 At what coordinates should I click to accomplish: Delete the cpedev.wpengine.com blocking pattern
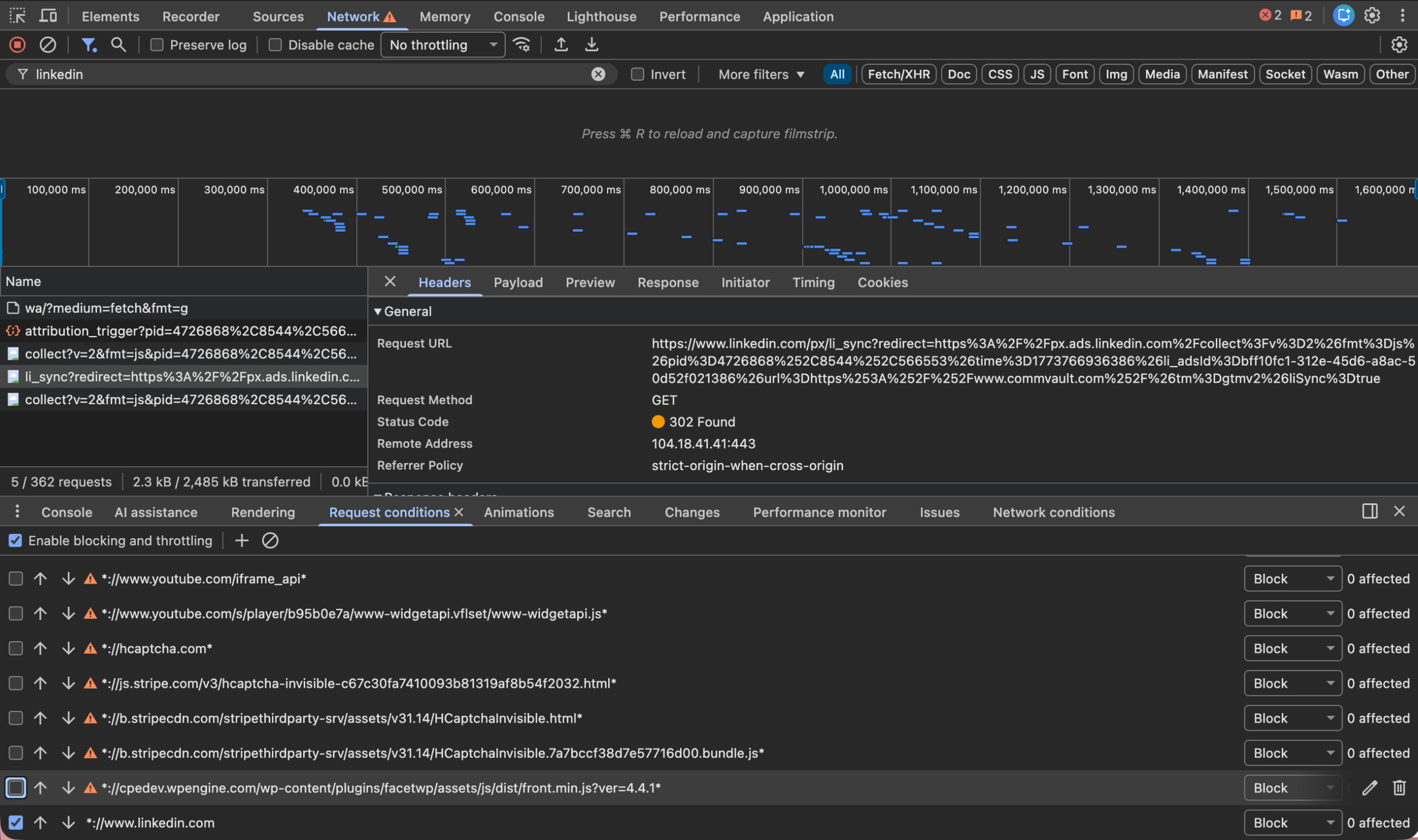[1399, 787]
